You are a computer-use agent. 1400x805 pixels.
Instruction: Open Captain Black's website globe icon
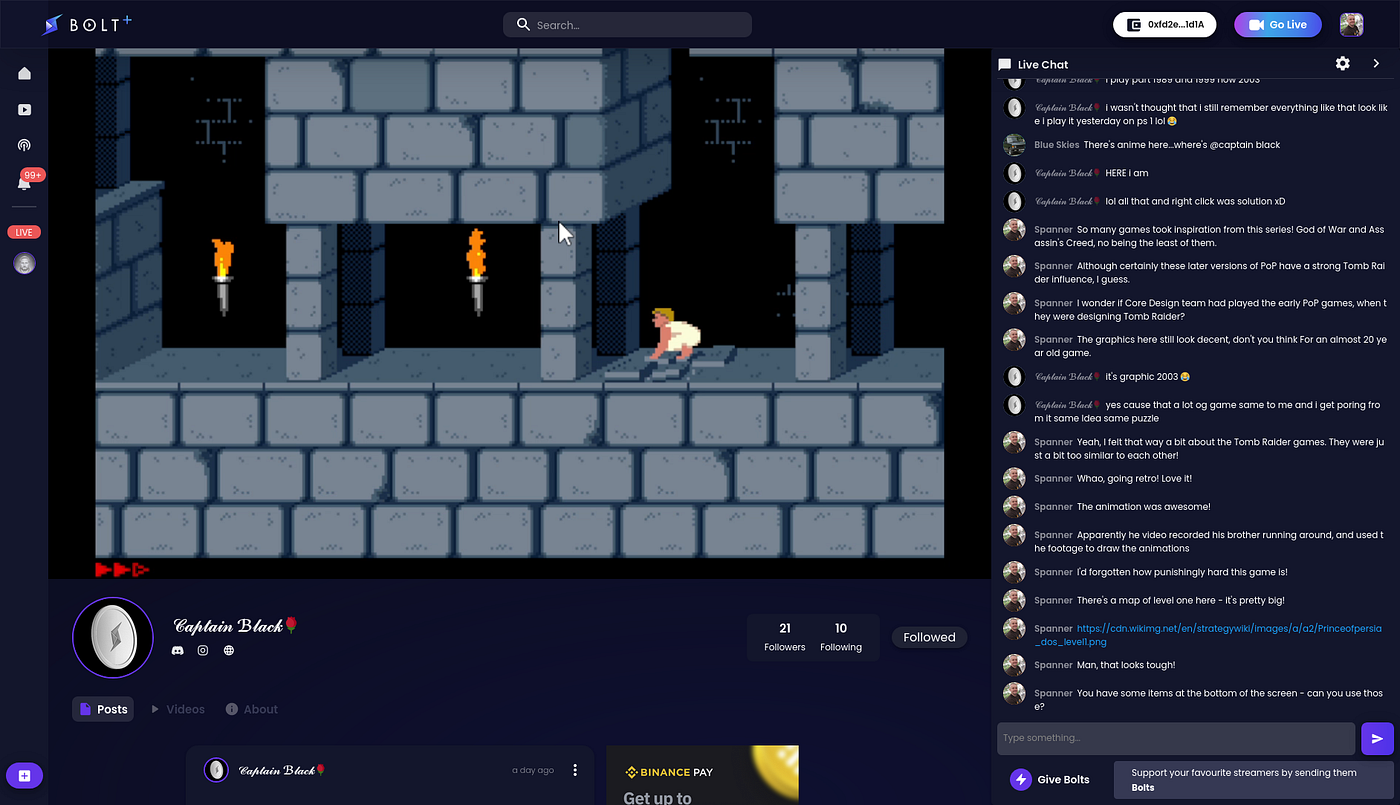(229, 651)
